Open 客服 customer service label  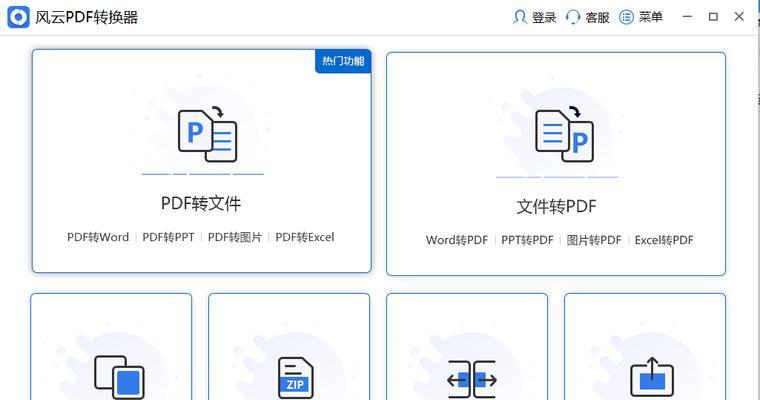[597, 17]
